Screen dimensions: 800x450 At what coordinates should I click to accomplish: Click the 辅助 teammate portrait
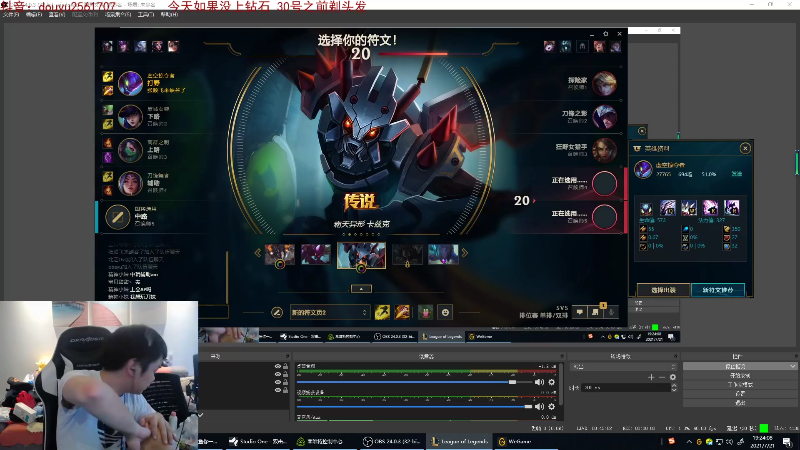130,184
